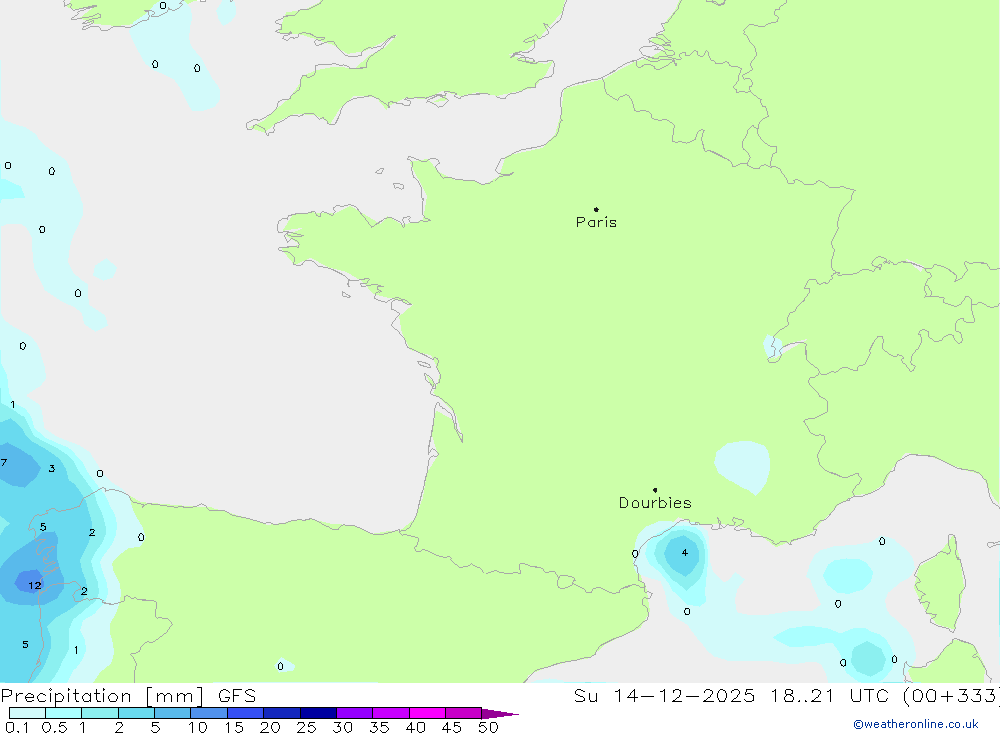Click the 7 mm precipitation value on map
Viewport: 1000px width, 733px height.
[x=4, y=463]
